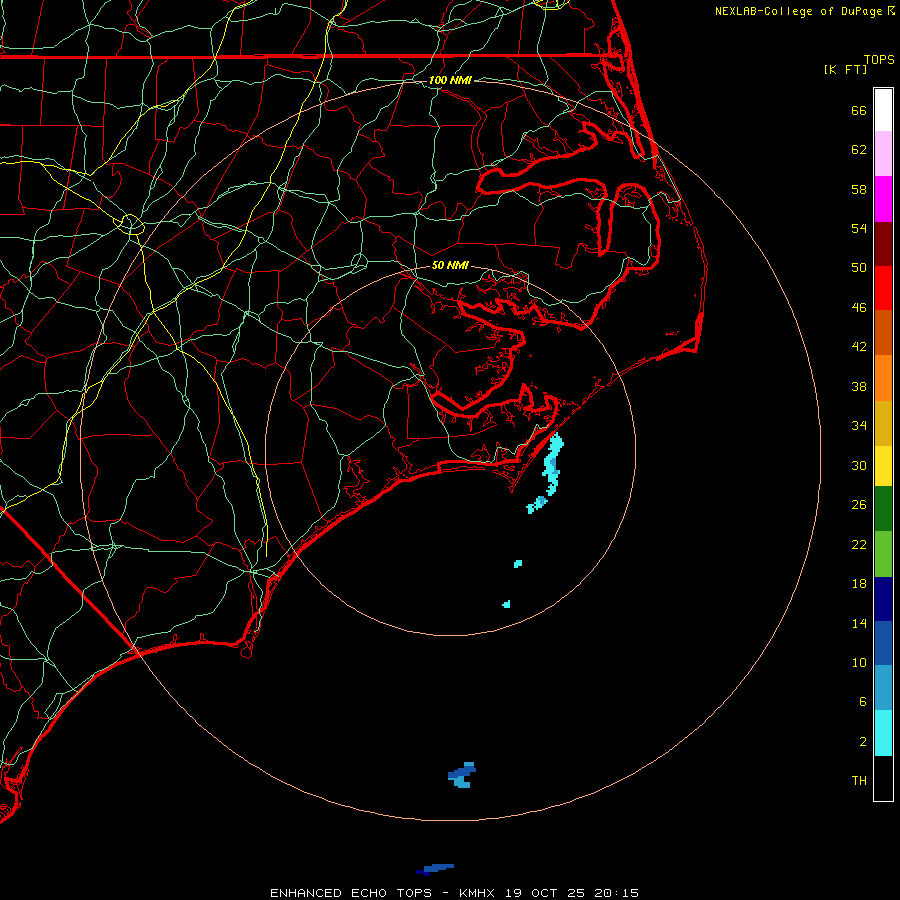Pick the dark orange 42 kft legend swatch
The image size is (900, 900).
pyautogui.click(x=883, y=332)
